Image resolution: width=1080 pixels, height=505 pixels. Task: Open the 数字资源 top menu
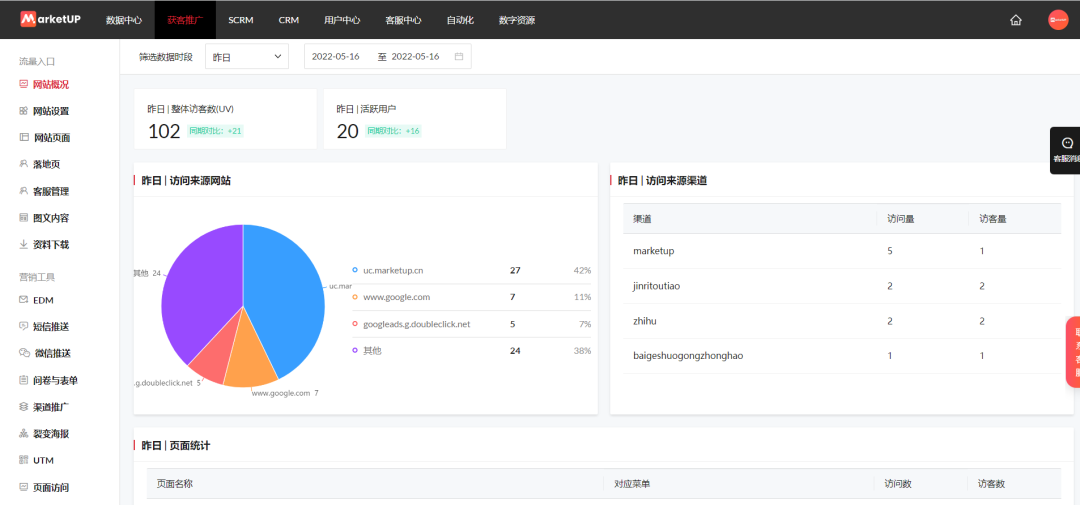(x=517, y=20)
